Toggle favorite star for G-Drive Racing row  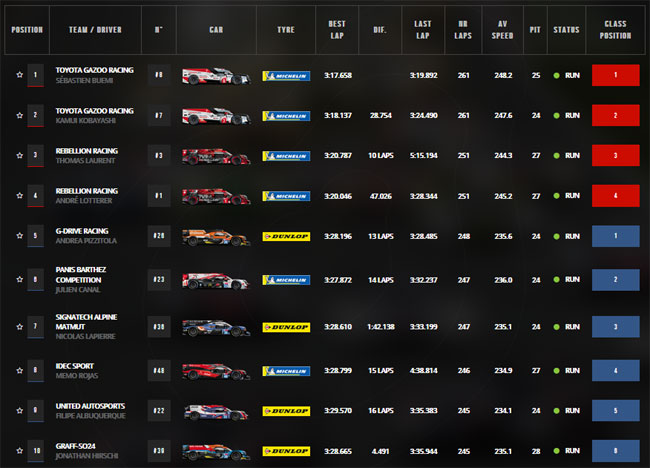point(19,235)
